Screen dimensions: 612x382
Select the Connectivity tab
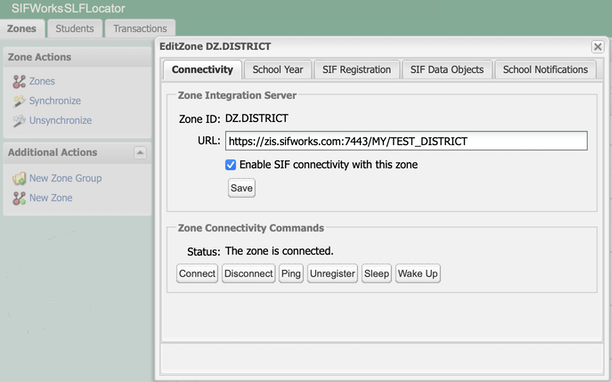[202, 69]
